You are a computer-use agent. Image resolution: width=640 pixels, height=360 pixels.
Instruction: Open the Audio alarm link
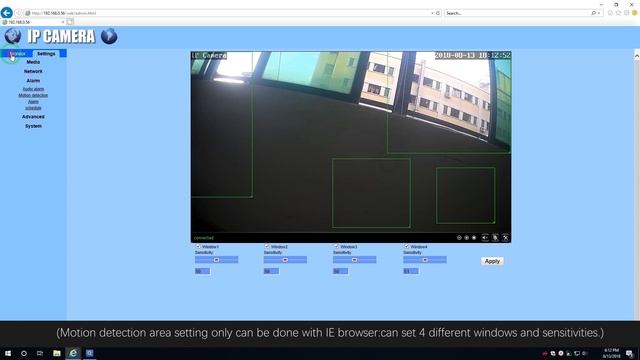[33, 89]
